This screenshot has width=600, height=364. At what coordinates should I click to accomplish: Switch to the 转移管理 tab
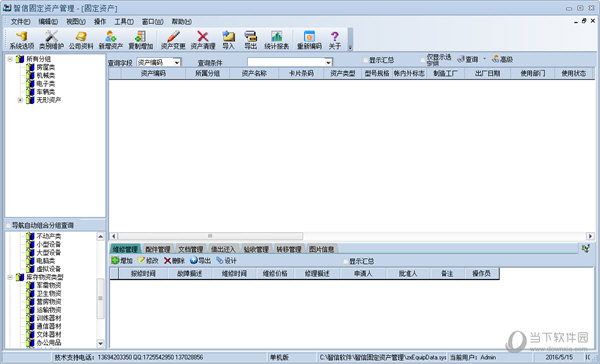289,249
